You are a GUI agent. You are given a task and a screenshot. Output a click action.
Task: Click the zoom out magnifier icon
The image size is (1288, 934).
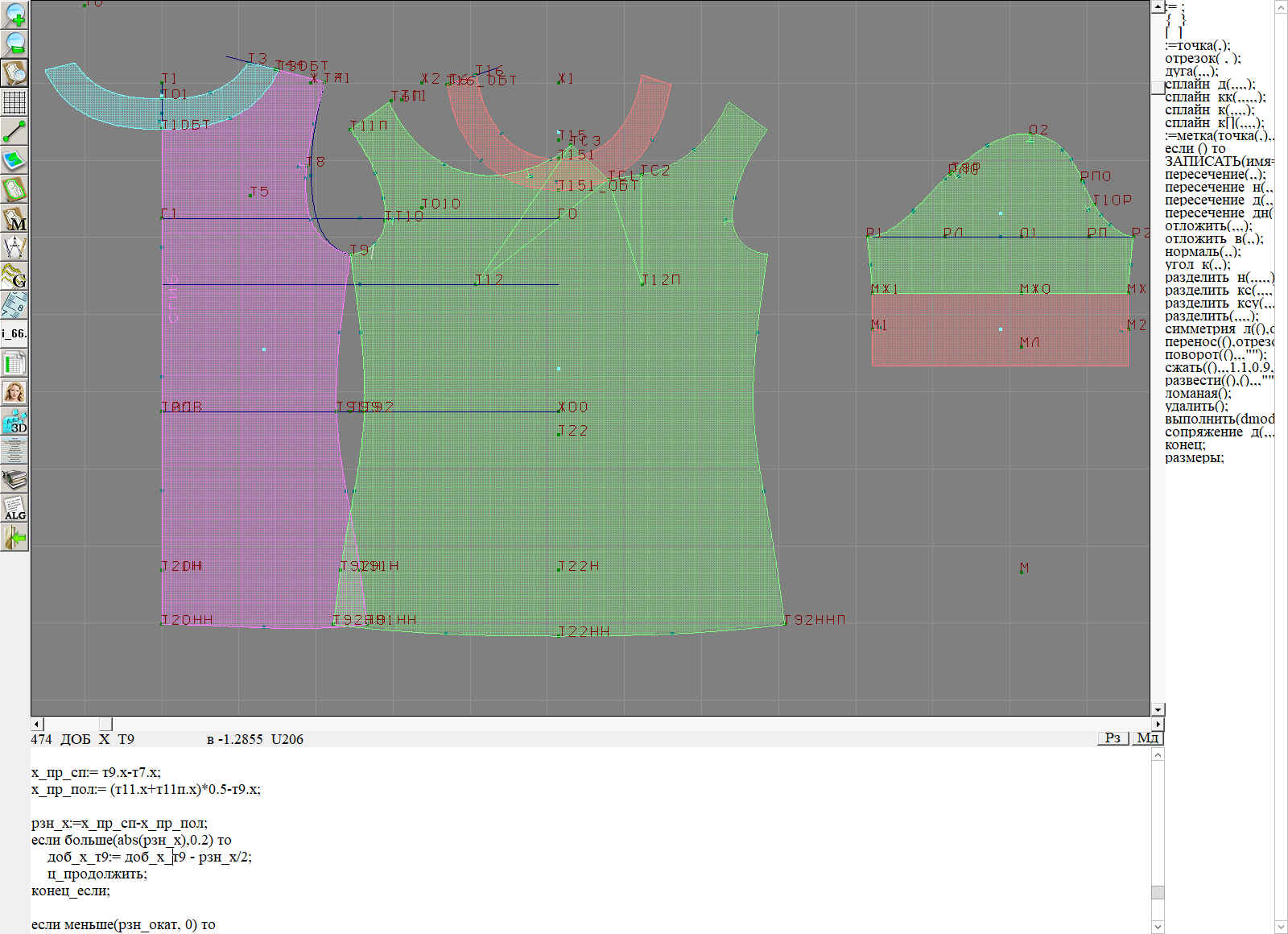[x=14, y=43]
